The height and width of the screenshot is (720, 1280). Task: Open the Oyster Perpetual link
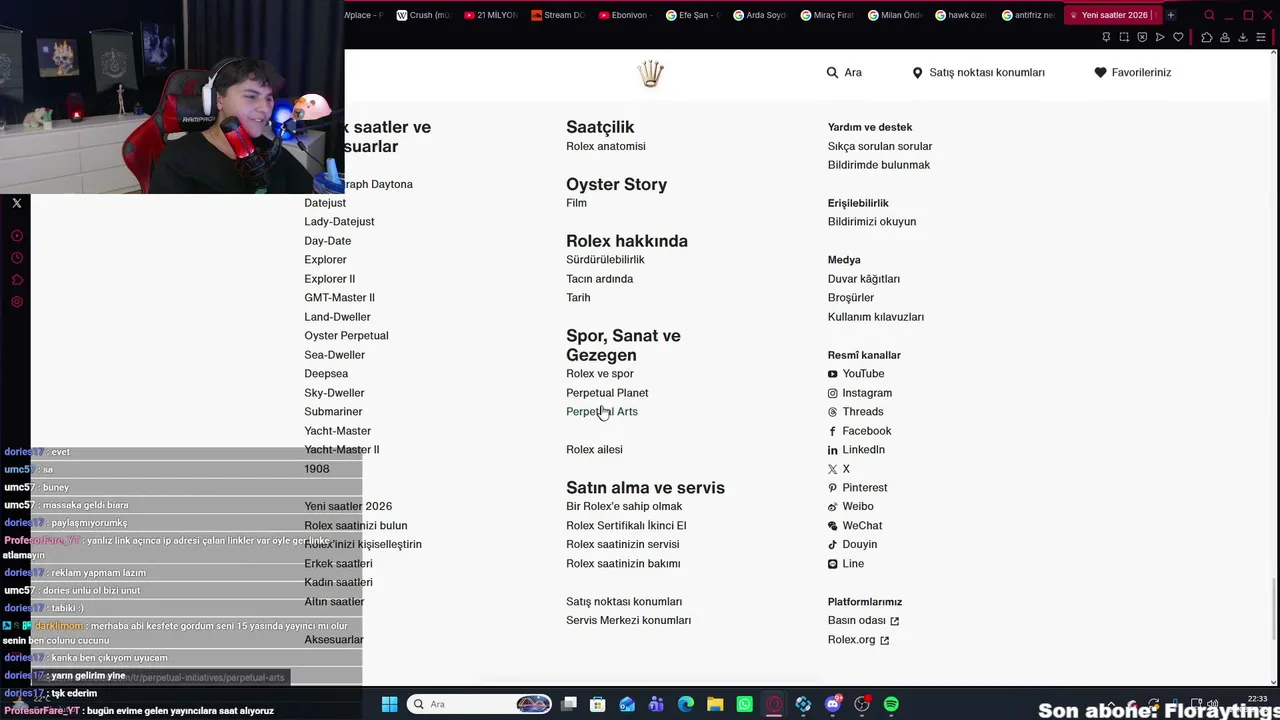tap(346, 336)
